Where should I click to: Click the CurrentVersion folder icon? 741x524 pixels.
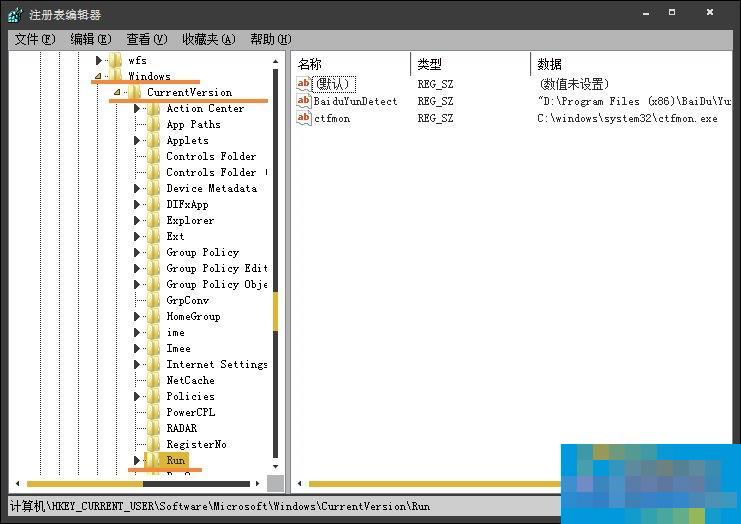pyautogui.click(x=135, y=92)
